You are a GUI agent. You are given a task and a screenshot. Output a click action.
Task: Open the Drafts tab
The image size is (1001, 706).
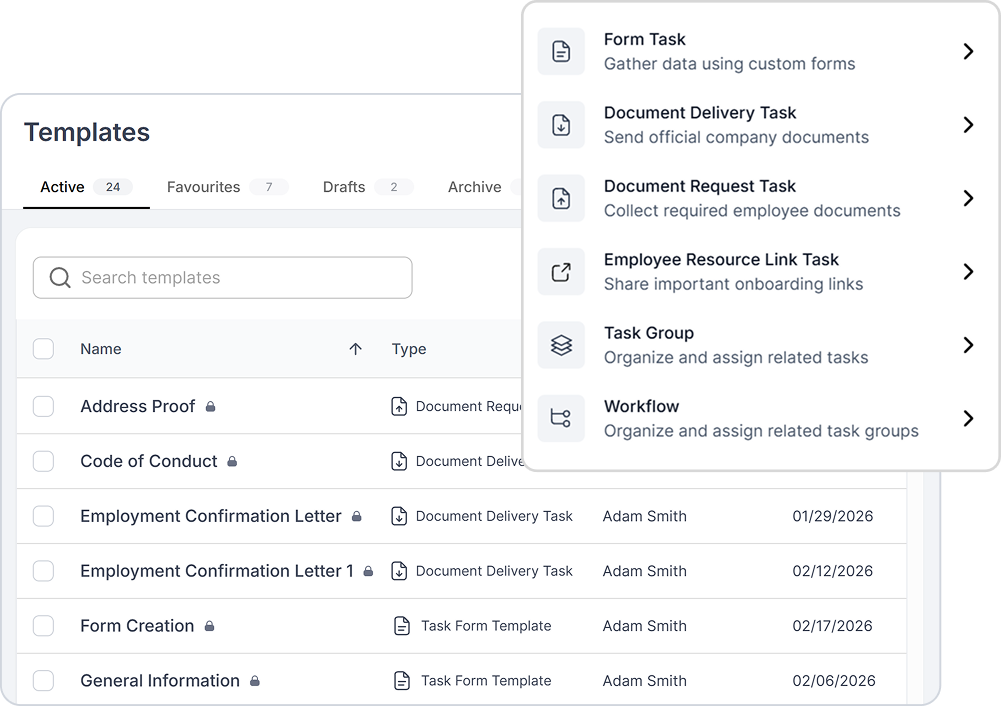[x=368, y=187]
